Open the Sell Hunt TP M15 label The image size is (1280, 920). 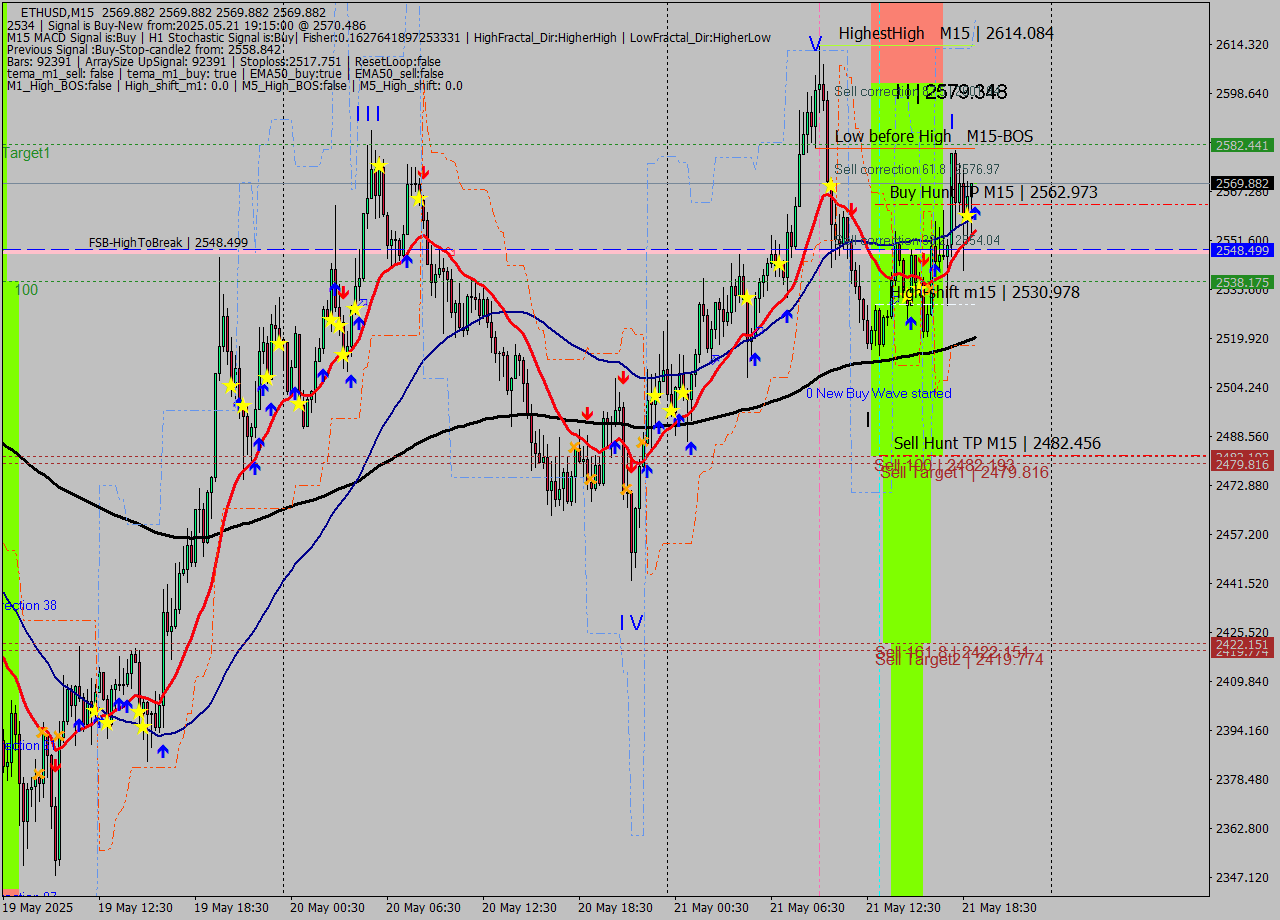(x=995, y=443)
